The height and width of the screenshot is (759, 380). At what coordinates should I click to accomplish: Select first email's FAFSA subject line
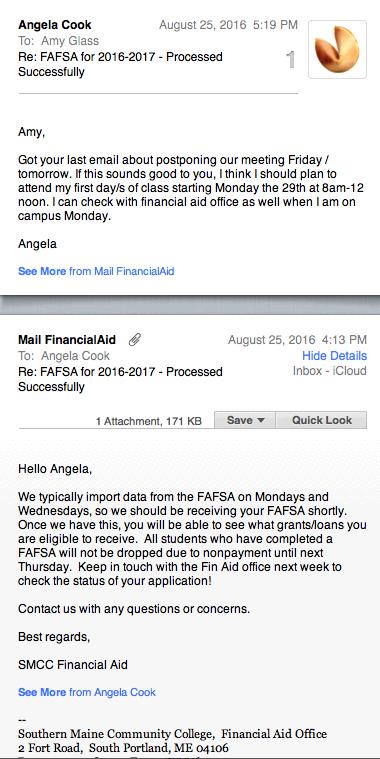pos(120,64)
